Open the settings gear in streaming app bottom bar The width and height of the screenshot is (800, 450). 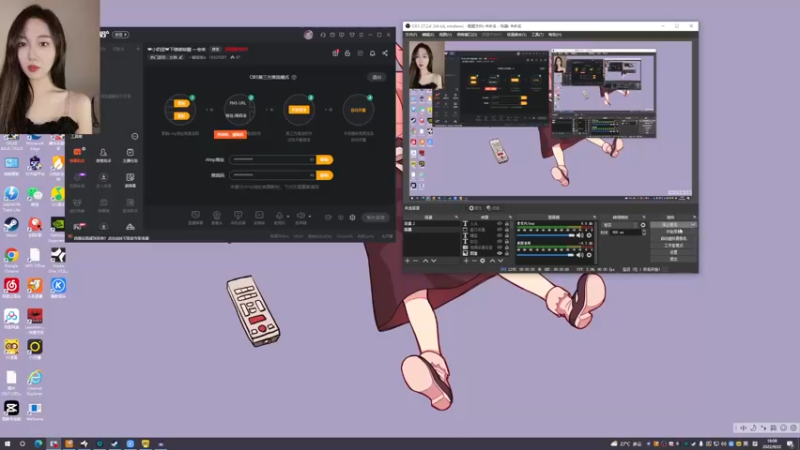(x=352, y=217)
